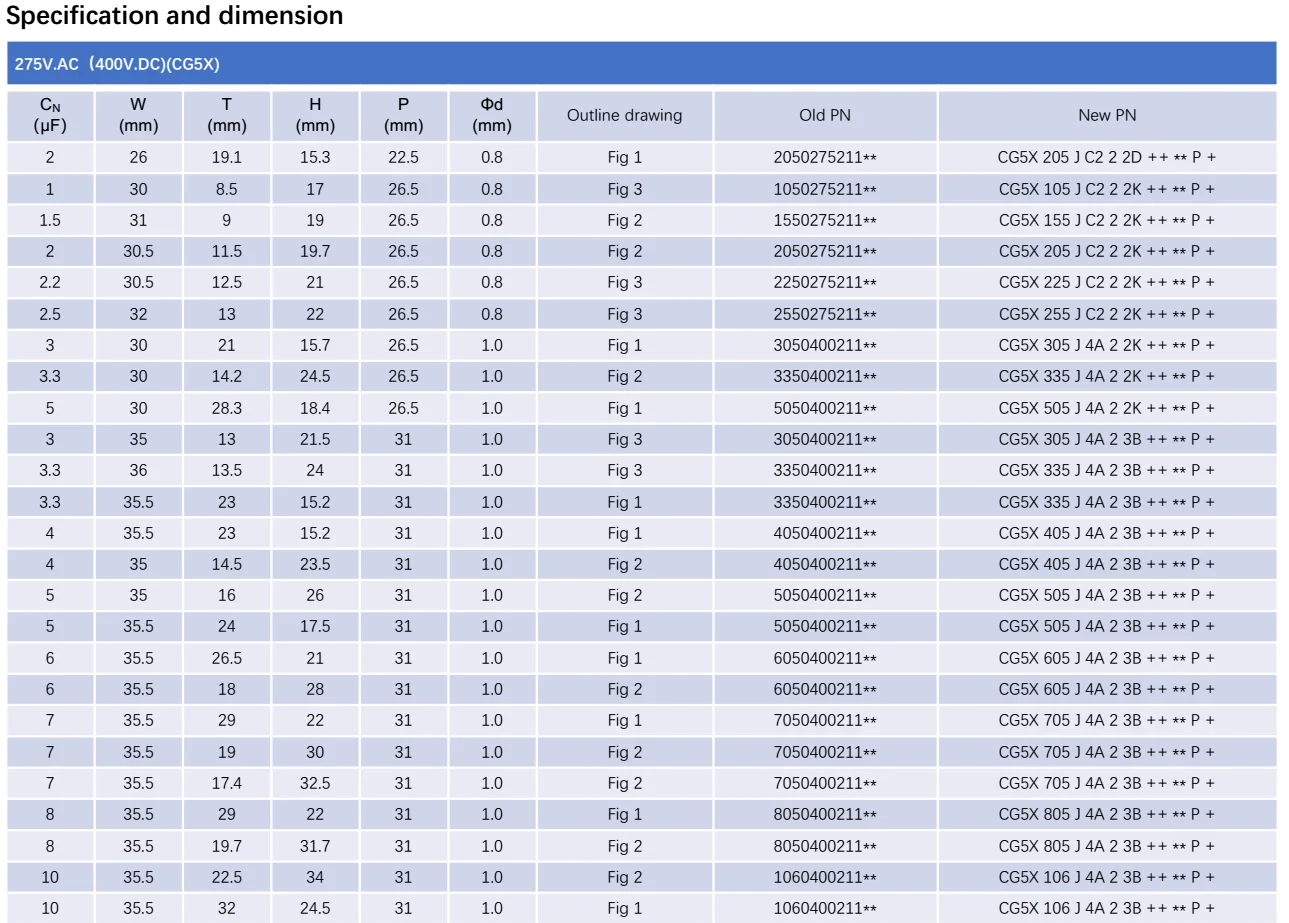Click the 'New PN' column header

(1107, 115)
